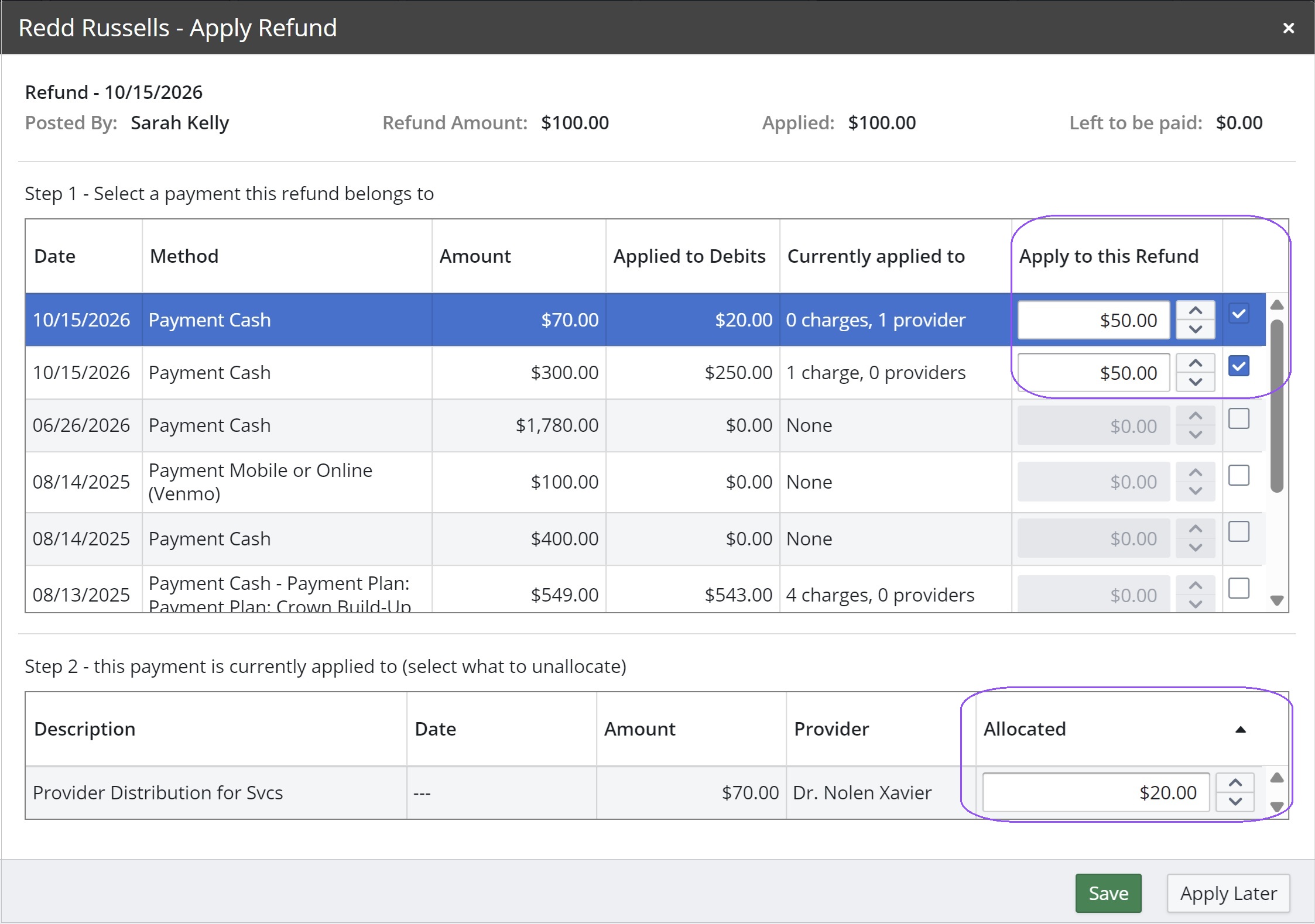
Task: Increase refund amount for $300.00 payment
Action: tap(1196, 363)
